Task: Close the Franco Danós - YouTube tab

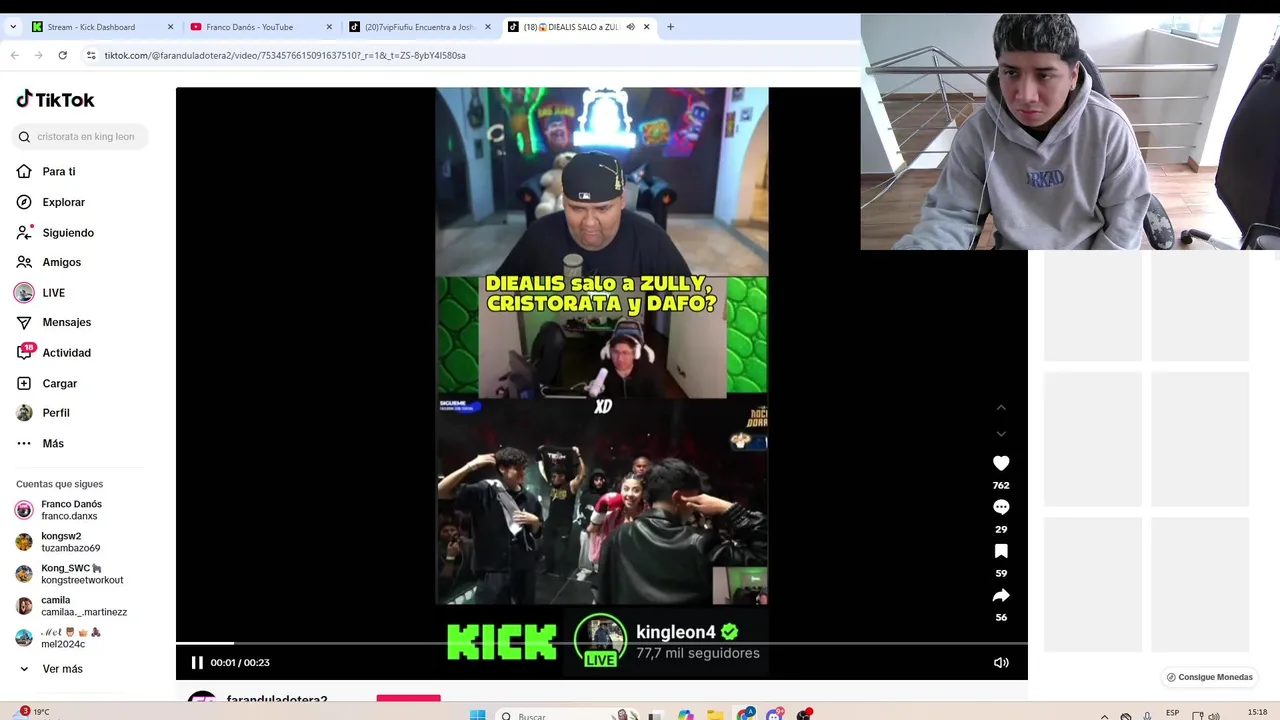Action: (329, 27)
